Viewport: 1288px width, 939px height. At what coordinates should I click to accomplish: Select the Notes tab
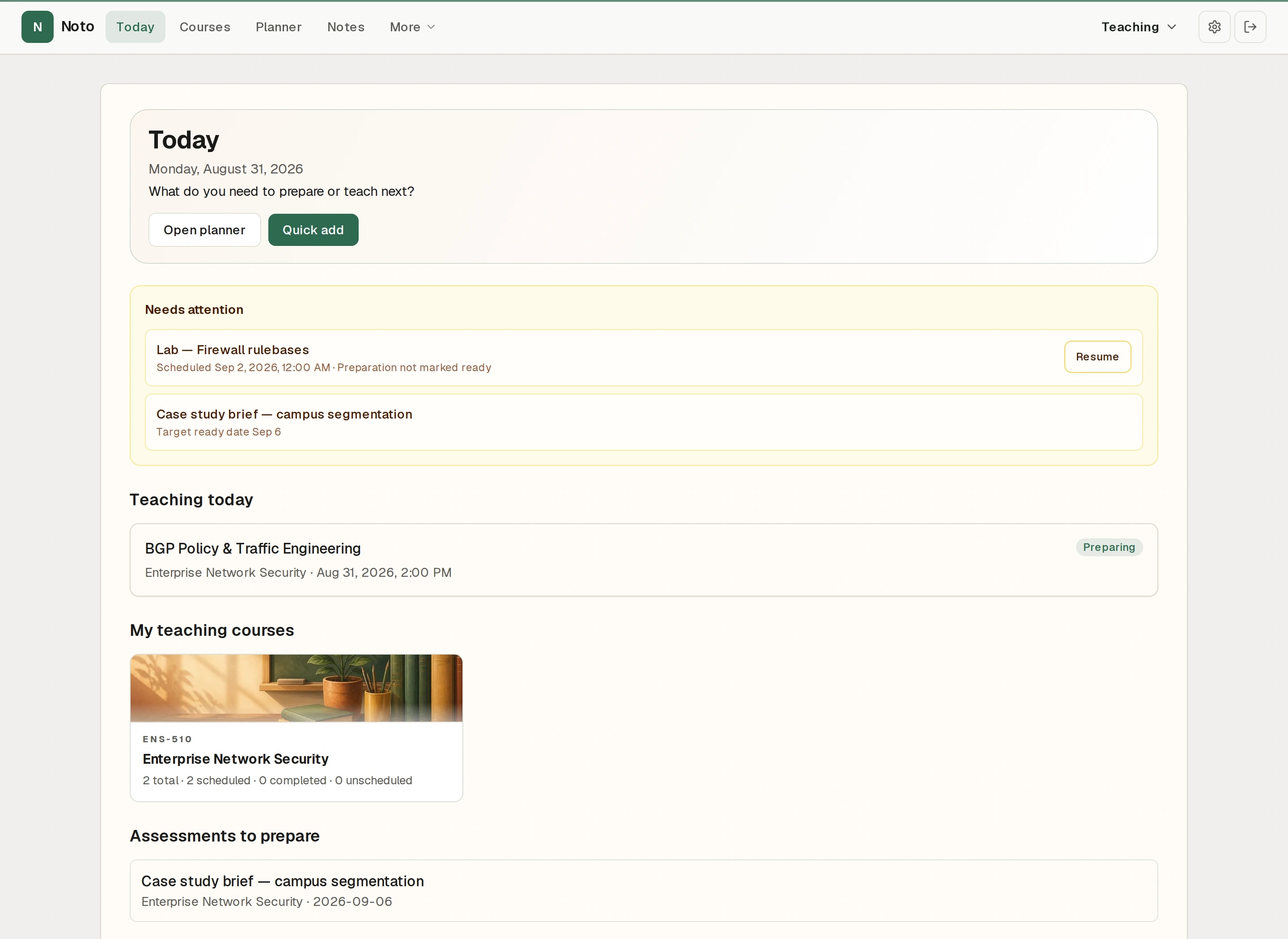pos(346,27)
